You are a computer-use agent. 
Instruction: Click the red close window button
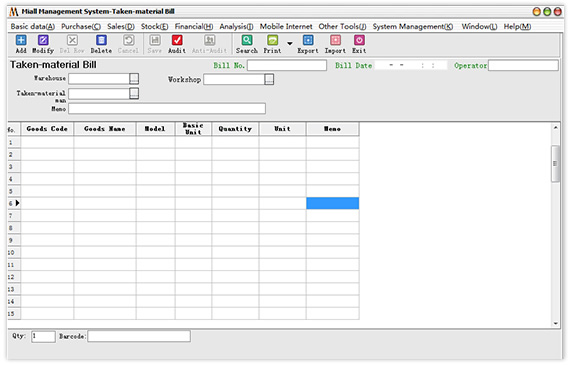point(557,12)
